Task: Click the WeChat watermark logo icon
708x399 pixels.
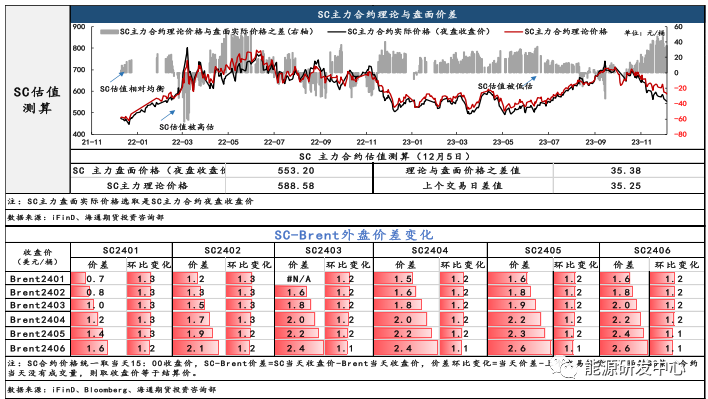Action: point(566,368)
